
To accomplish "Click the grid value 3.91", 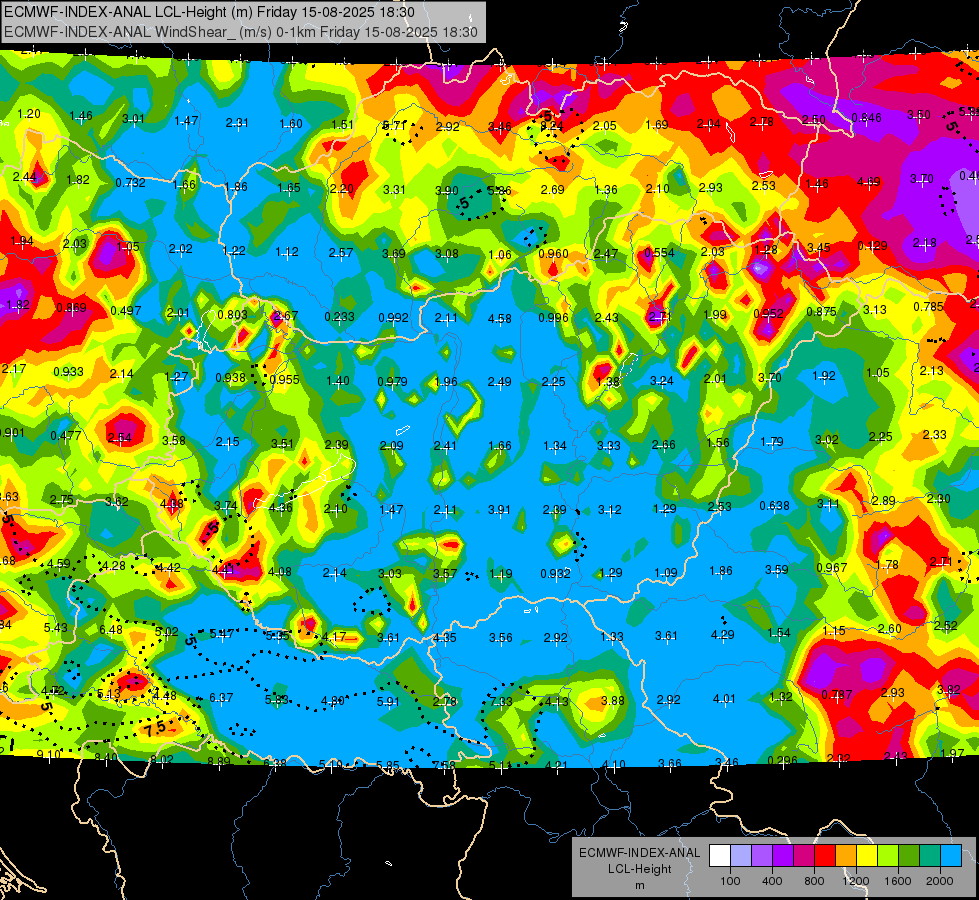I will (499, 510).
